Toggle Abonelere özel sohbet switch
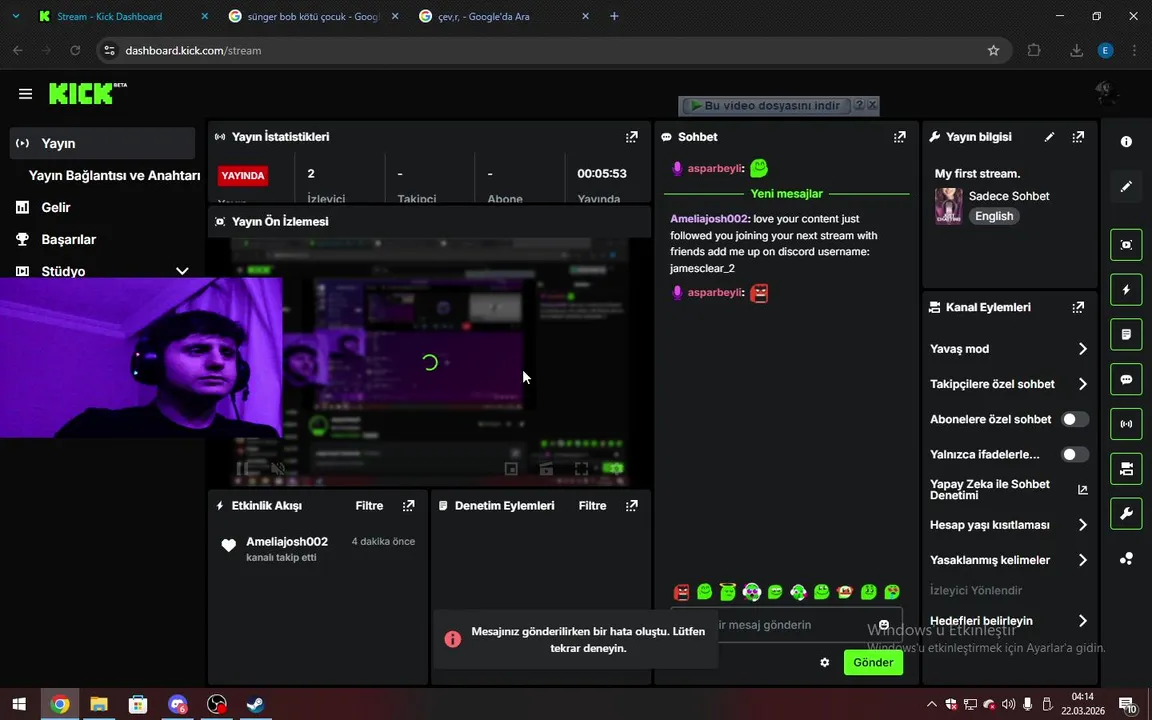The height and width of the screenshot is (720, 1152). click(x=1075, y=420)
